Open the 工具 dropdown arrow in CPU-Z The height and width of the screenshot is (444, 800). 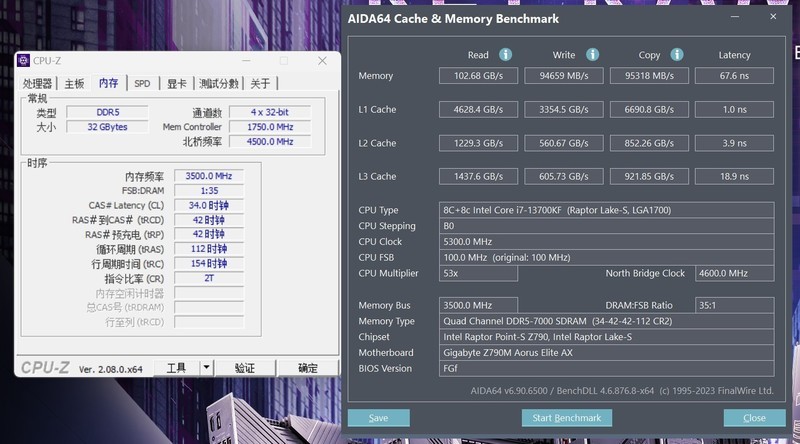tap(206, 367)
